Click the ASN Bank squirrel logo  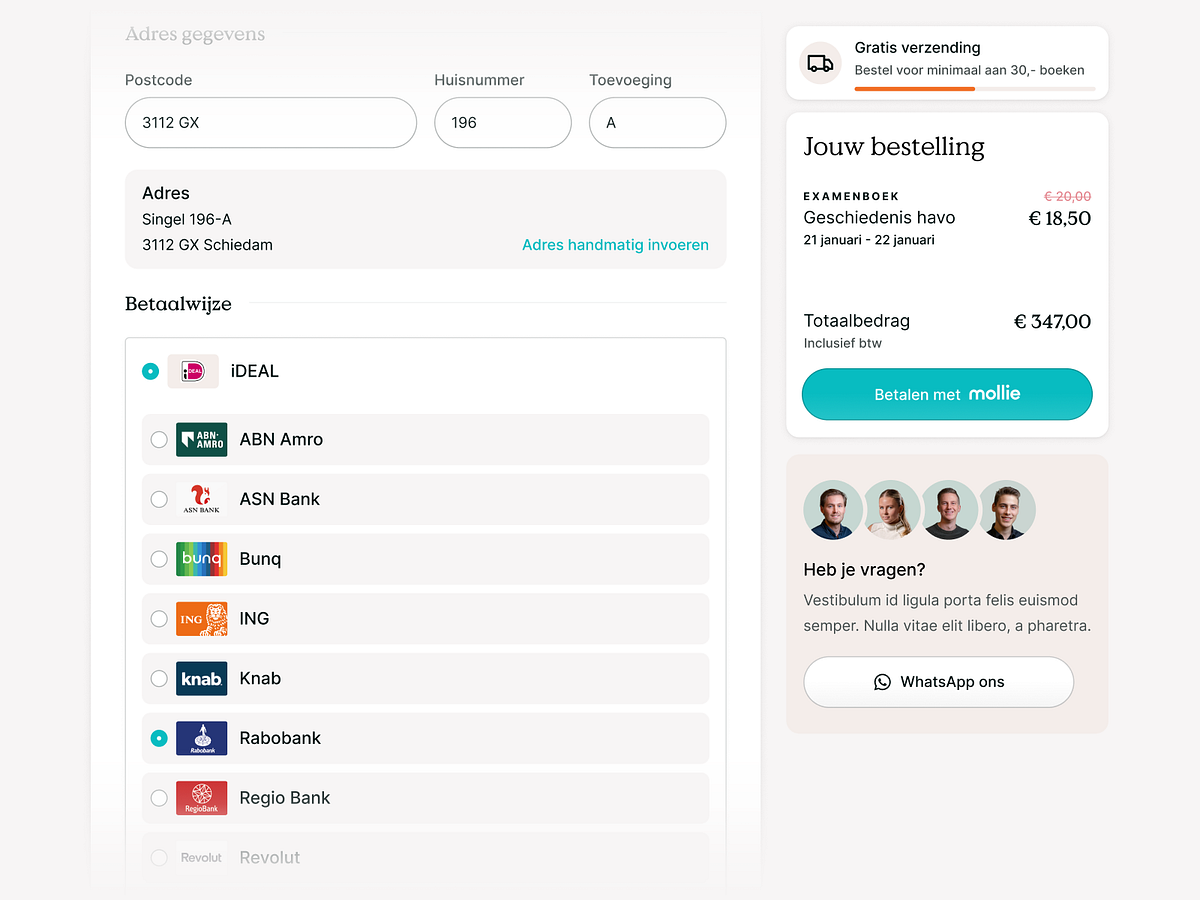pyautogui.click(x=201, y=499)
